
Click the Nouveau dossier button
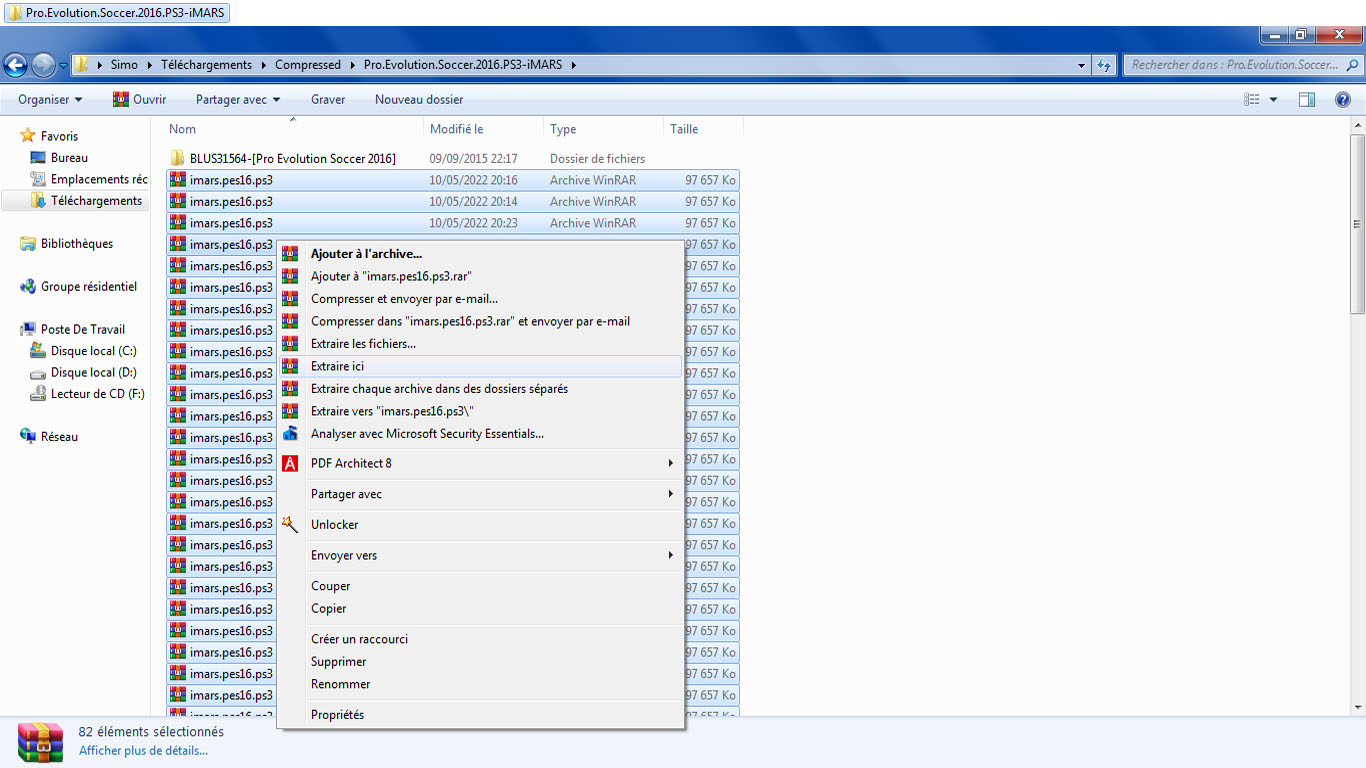[x=418, y=100]
